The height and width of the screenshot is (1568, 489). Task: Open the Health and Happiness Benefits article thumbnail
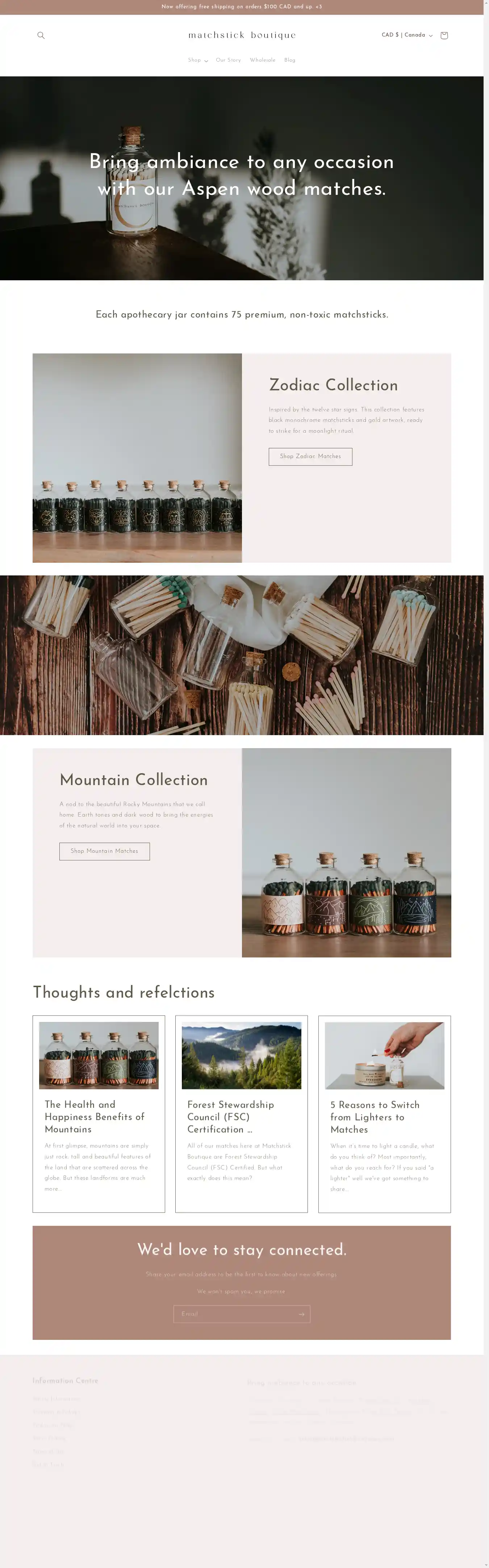click(x=99, y=1056)
